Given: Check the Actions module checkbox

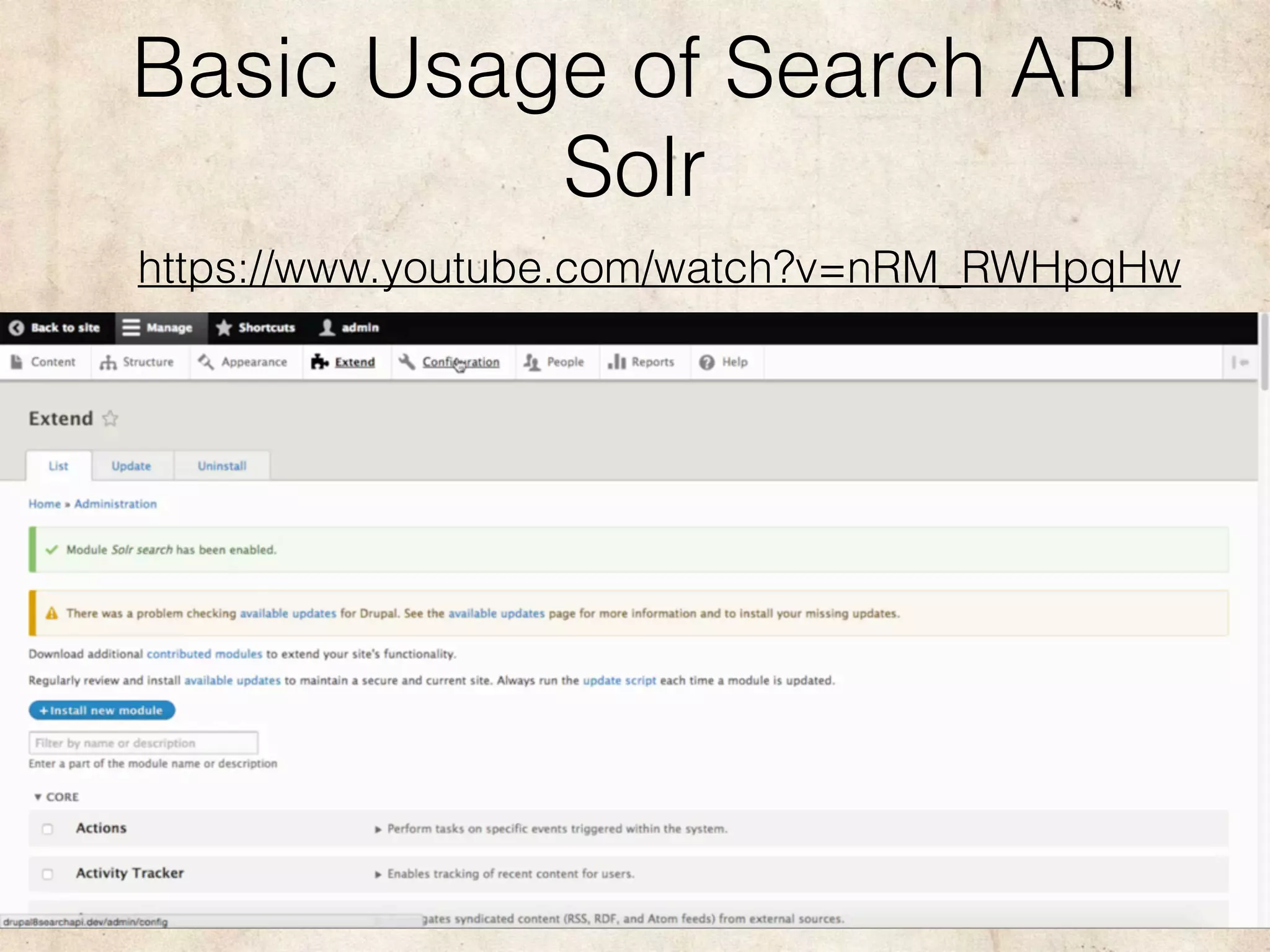Looking at the screenshot, I should pos(47,829).
